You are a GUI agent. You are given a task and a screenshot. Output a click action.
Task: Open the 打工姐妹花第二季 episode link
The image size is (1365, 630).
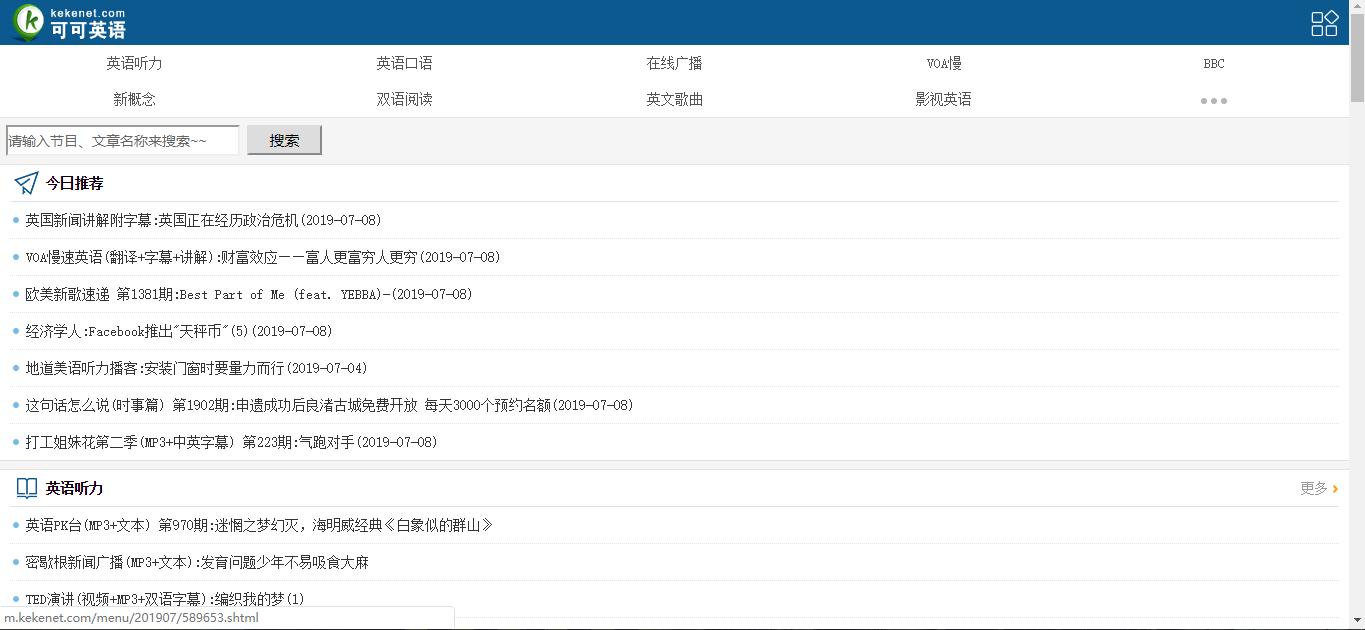click(x=230, y=442)
